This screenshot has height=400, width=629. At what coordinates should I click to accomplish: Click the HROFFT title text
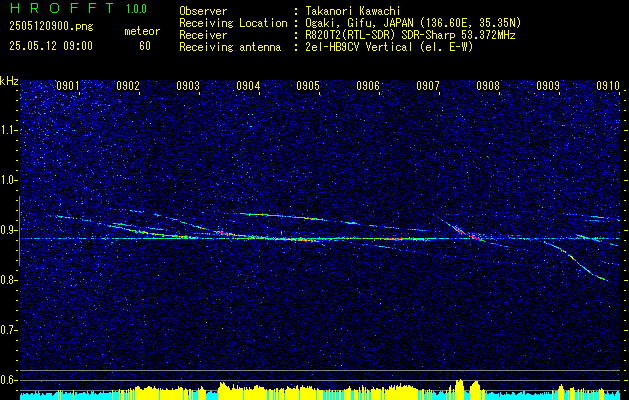(61, 8)
